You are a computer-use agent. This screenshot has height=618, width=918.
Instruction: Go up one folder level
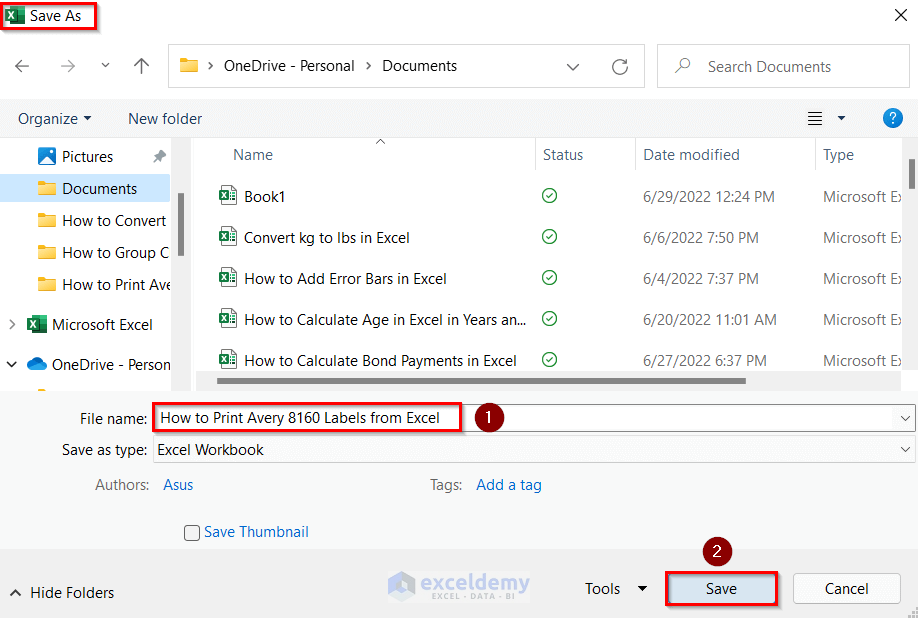tap(141, 66)
